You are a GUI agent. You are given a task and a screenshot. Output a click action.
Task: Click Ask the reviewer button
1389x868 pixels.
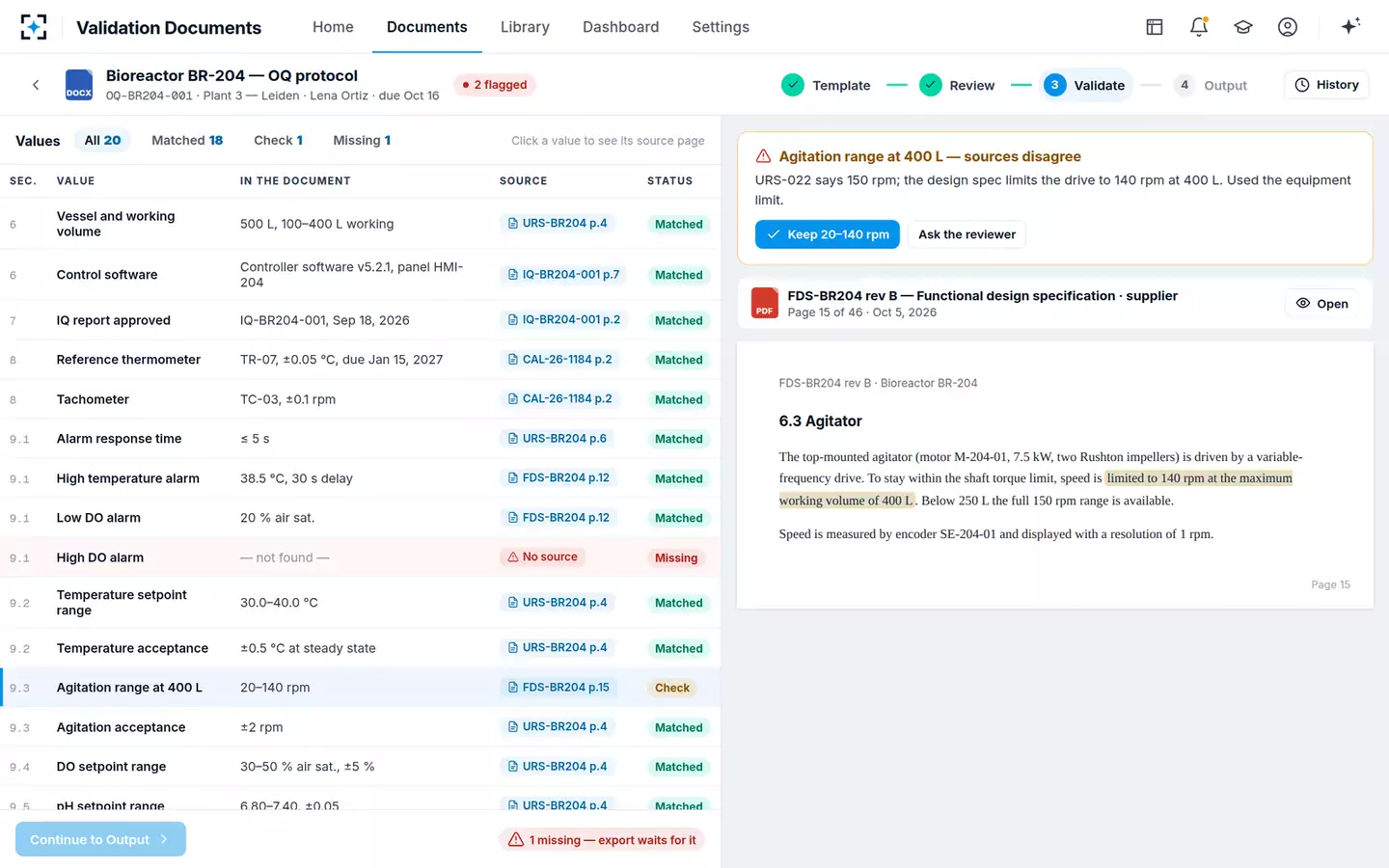967,234
